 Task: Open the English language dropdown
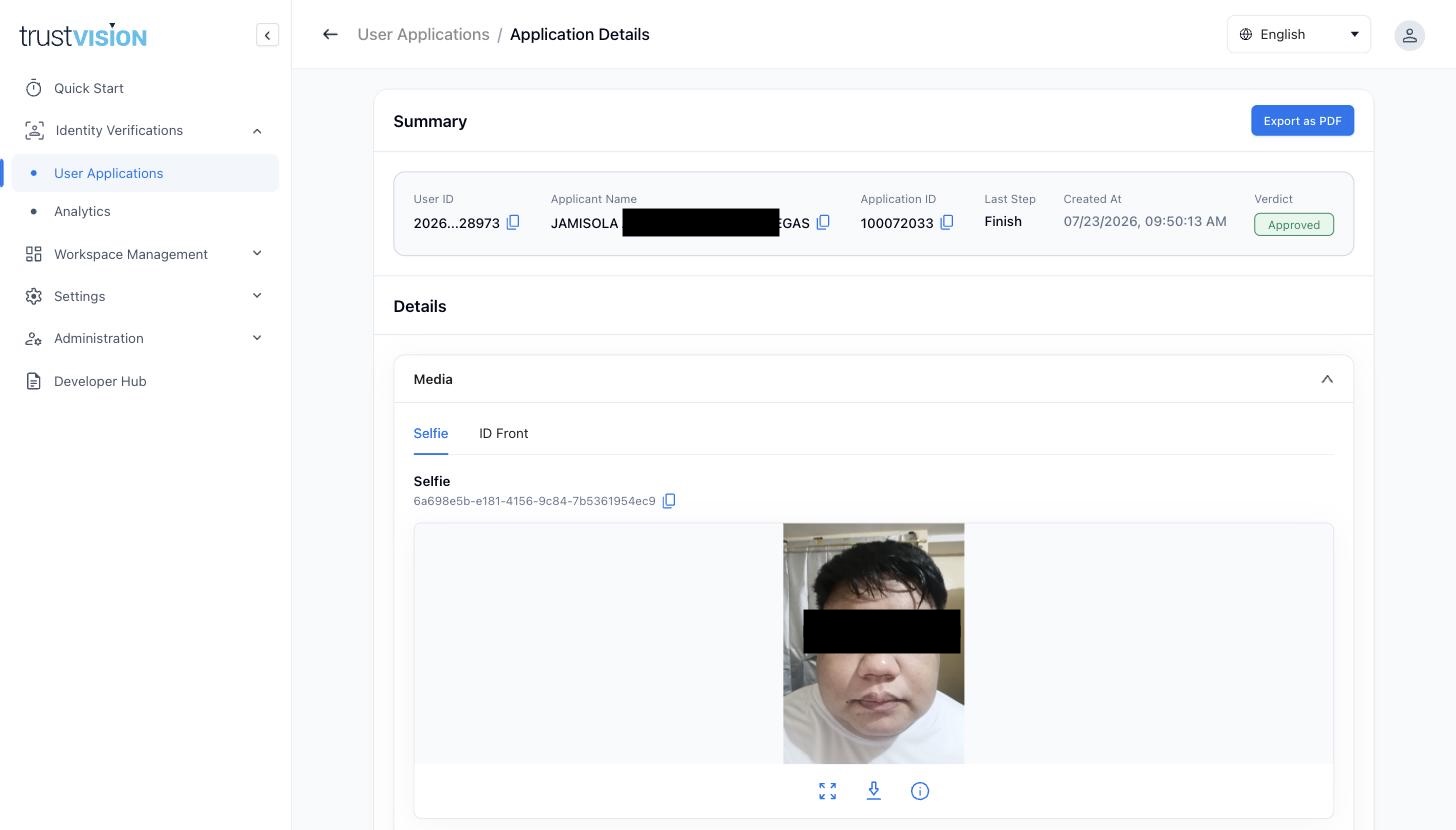pyautogui.click(x=1299, y=34)
